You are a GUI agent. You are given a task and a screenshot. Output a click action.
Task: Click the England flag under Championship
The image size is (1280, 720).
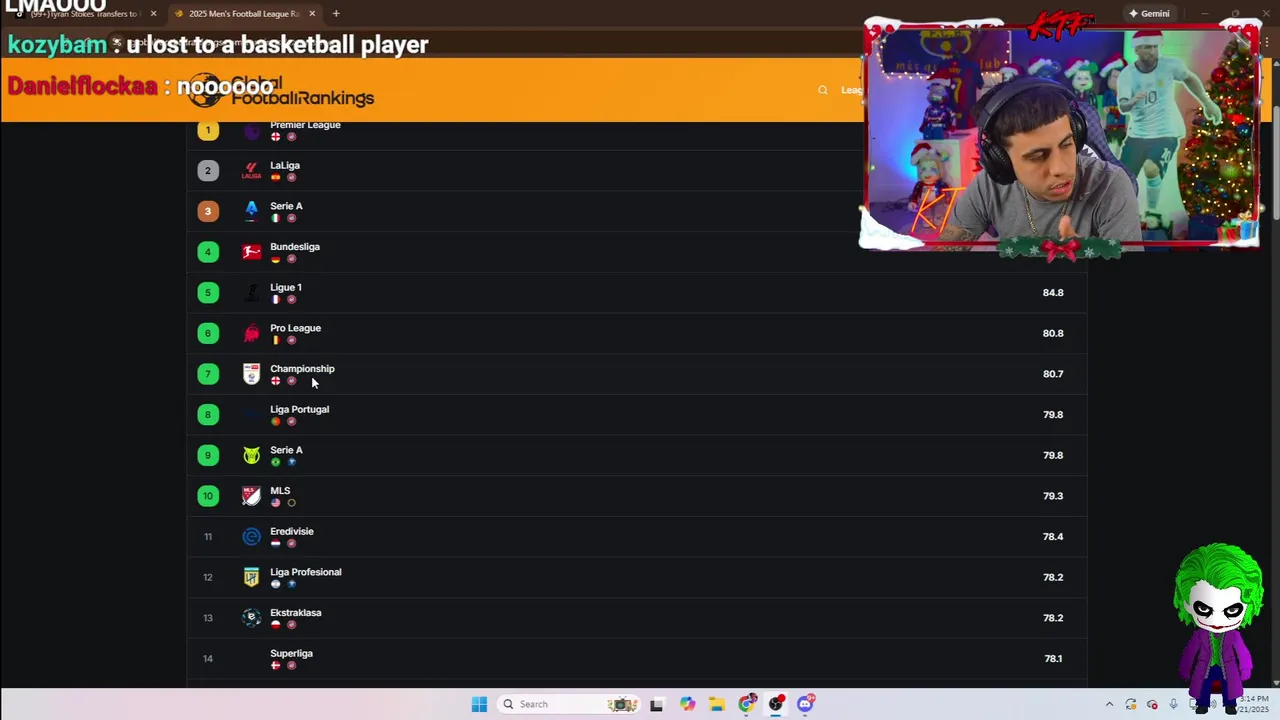275,381
